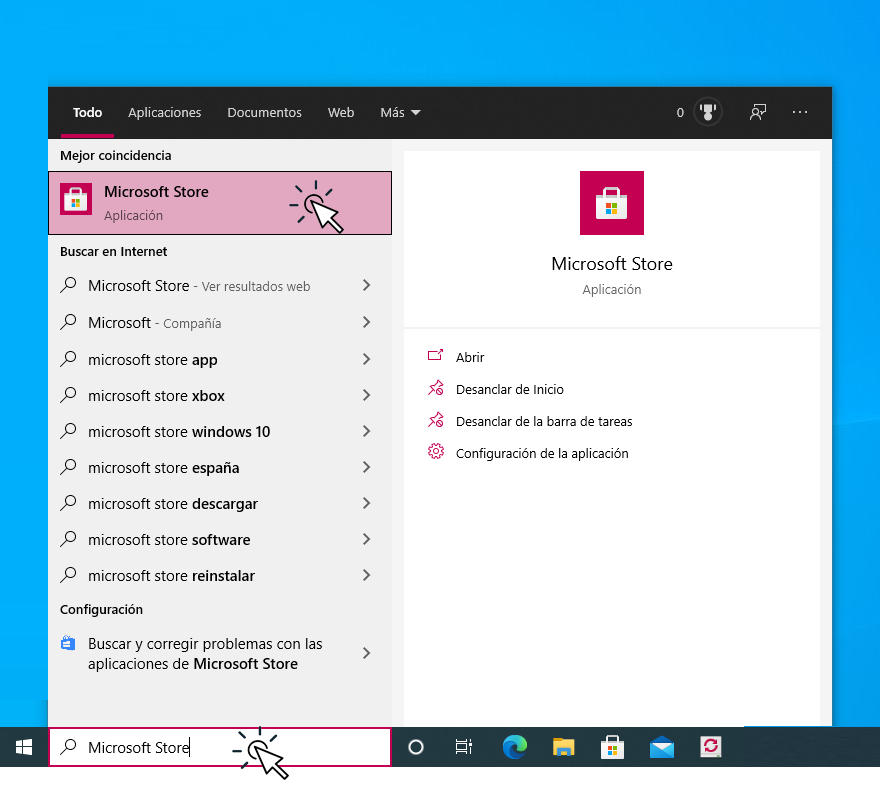Click the magnifier icon in search box
Image resolution: width=880 pixels, height=800 pixels.
pos(68,747)
